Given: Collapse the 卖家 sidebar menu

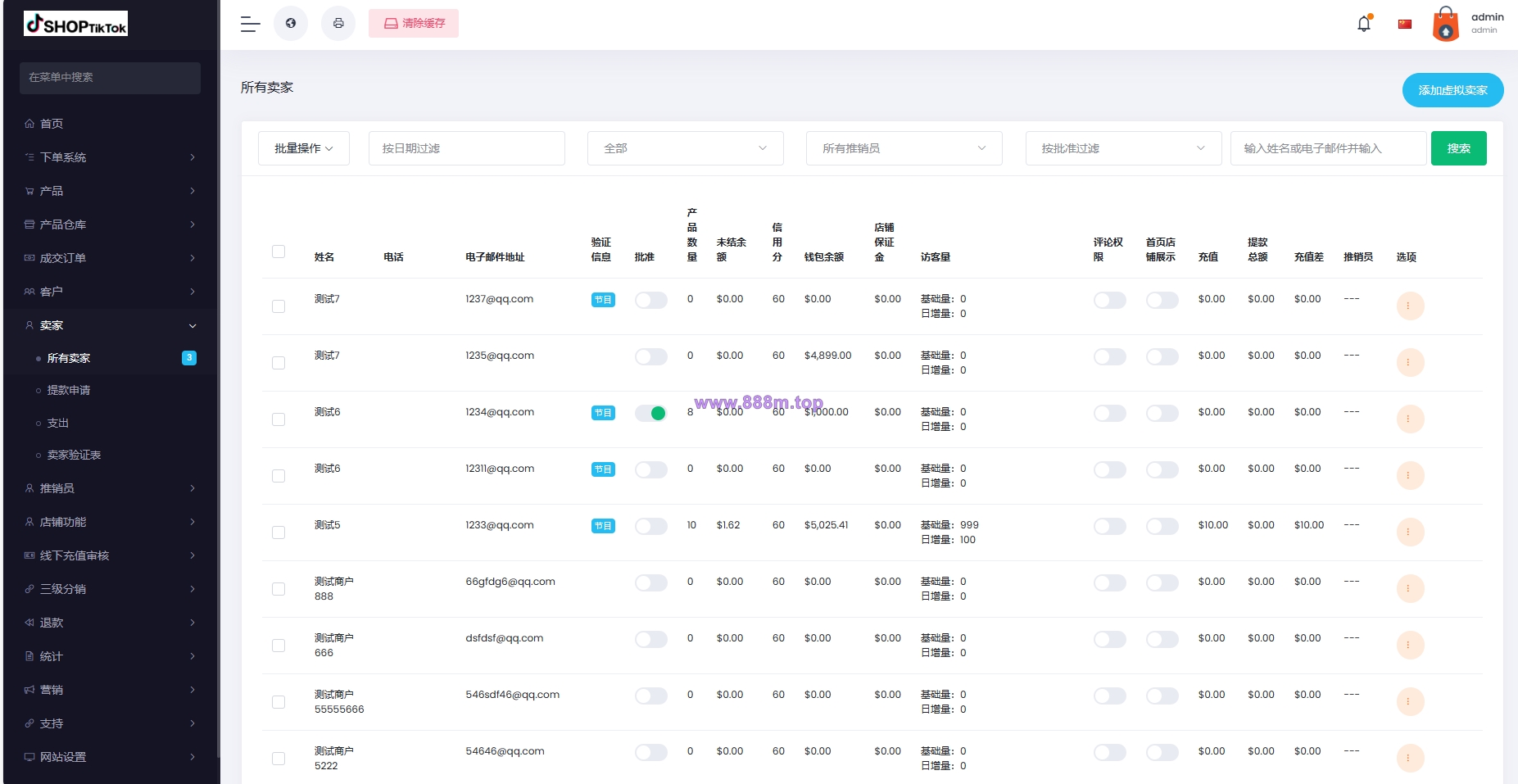Looking at the screenshot, I should pyautogui.click(x=110, y=325).
